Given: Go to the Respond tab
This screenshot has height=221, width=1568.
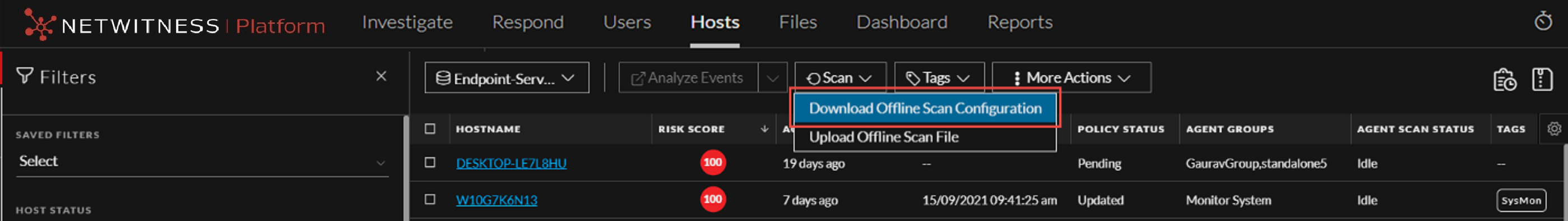Looking at the screenshot, I should click(x=528, y=22).
